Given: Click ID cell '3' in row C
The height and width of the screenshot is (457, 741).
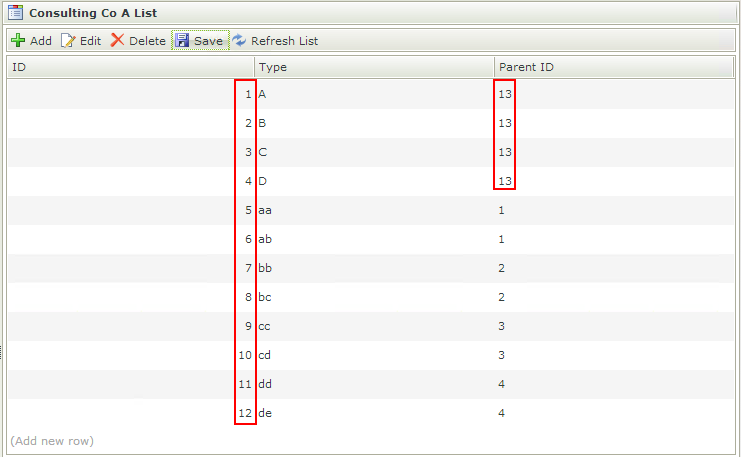Looking at the screenshot, I should (x=248, y=152).
